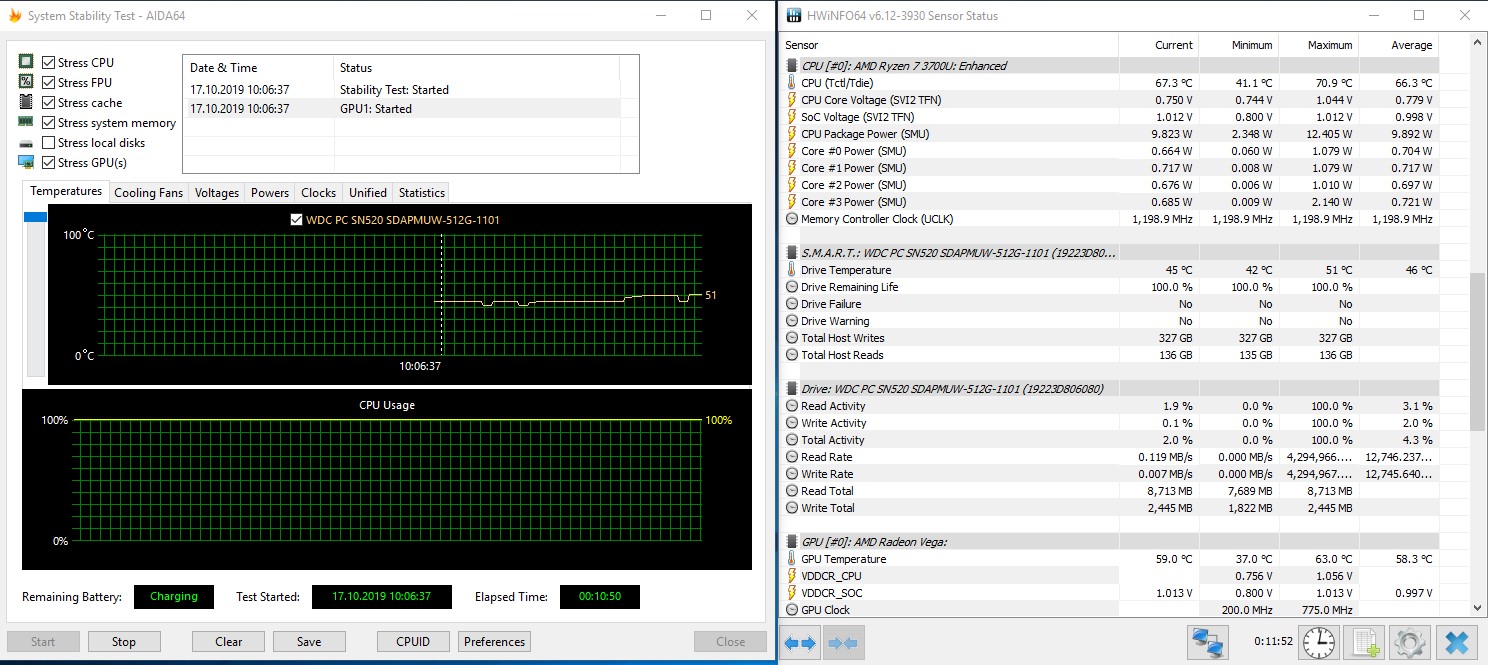Click lightning icon on CPU Package Power row
1488x665 pixels.
[792, 134]
